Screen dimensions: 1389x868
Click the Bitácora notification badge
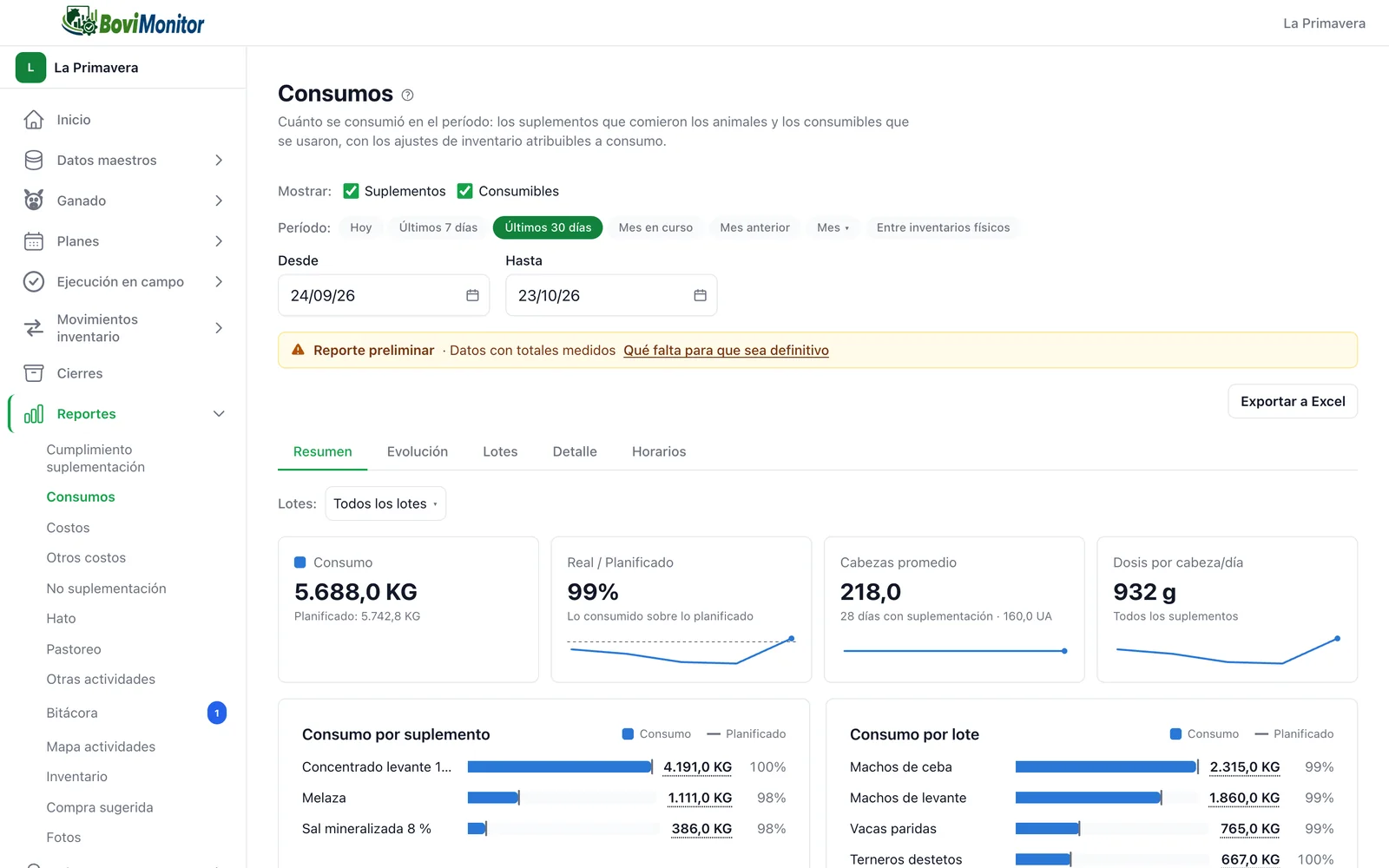[x=217, y=713]
